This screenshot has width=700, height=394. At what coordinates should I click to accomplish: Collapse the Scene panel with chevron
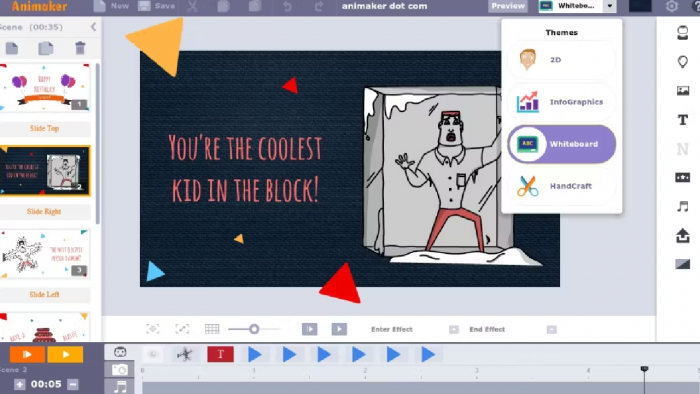click(93, 27)
